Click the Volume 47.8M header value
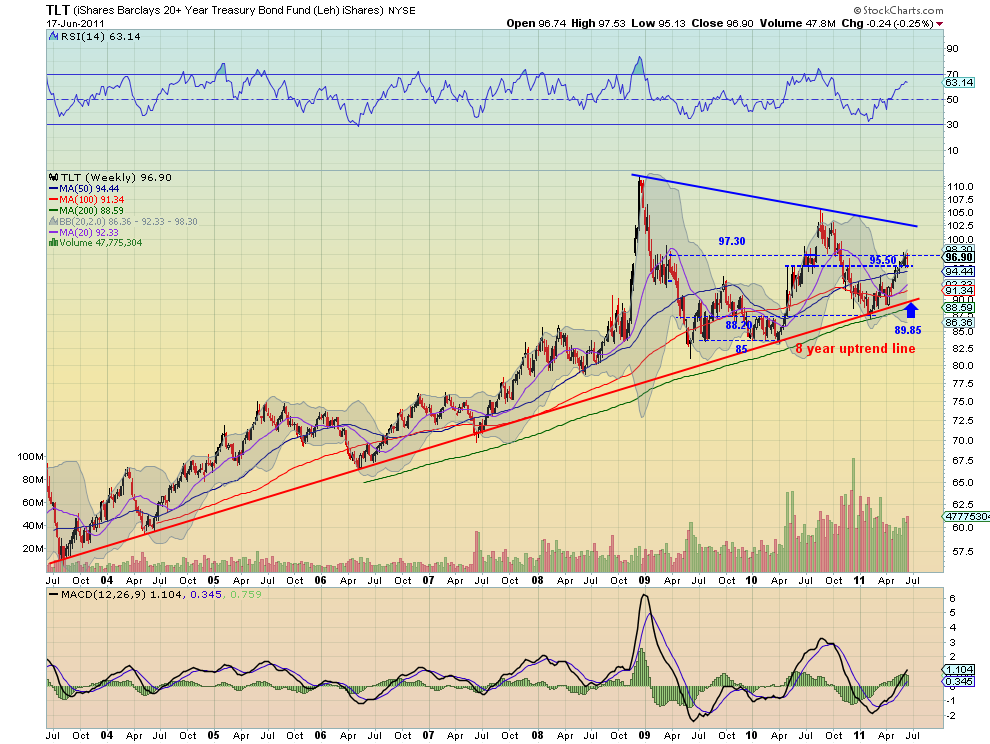 pos(797,23)
